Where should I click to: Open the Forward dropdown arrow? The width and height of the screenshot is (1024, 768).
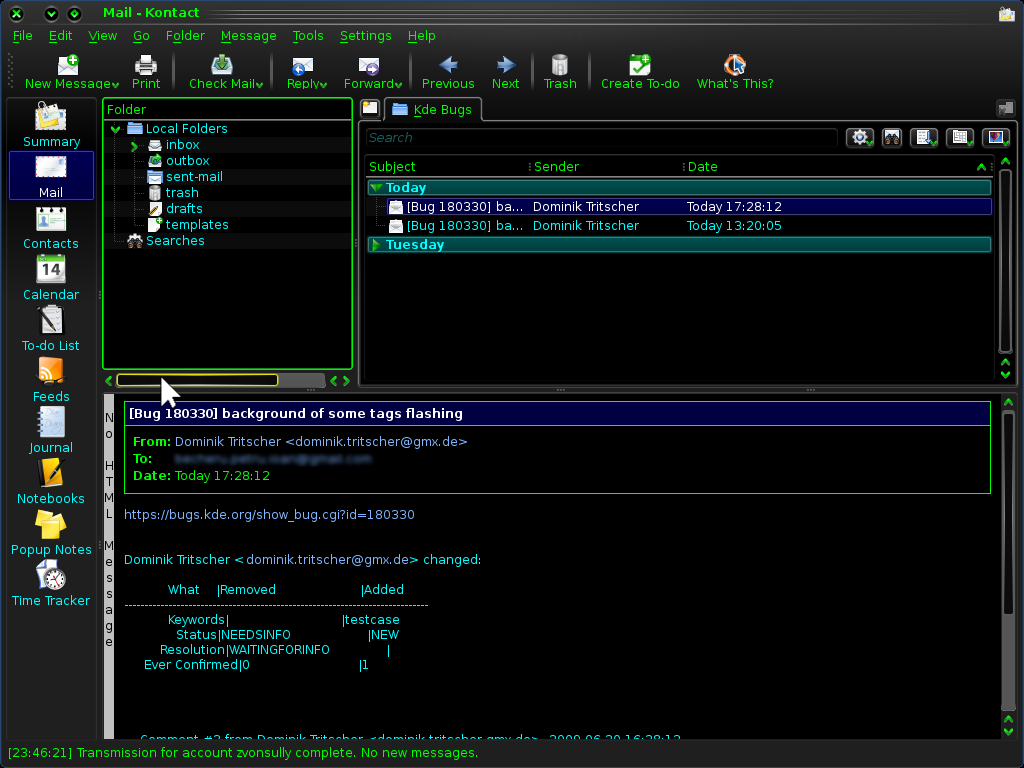[398, 85]
